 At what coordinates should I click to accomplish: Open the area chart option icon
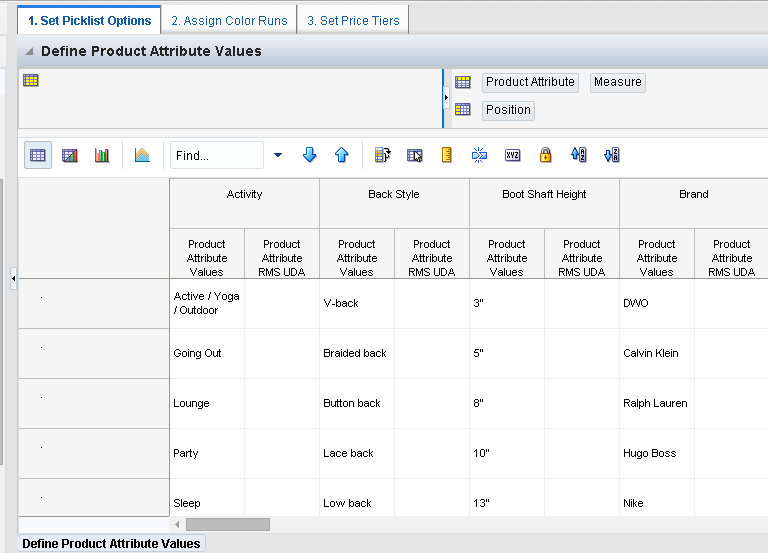142,155
